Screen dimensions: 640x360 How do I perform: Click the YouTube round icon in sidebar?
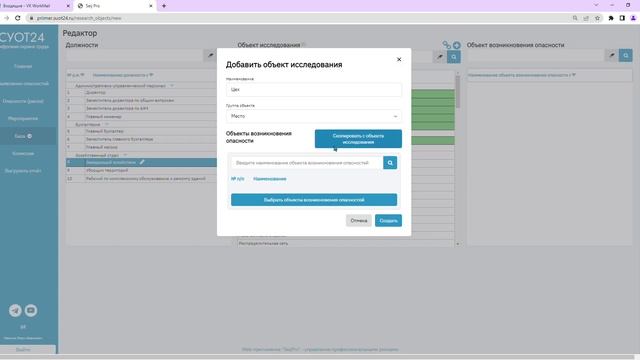pos(31,311)
